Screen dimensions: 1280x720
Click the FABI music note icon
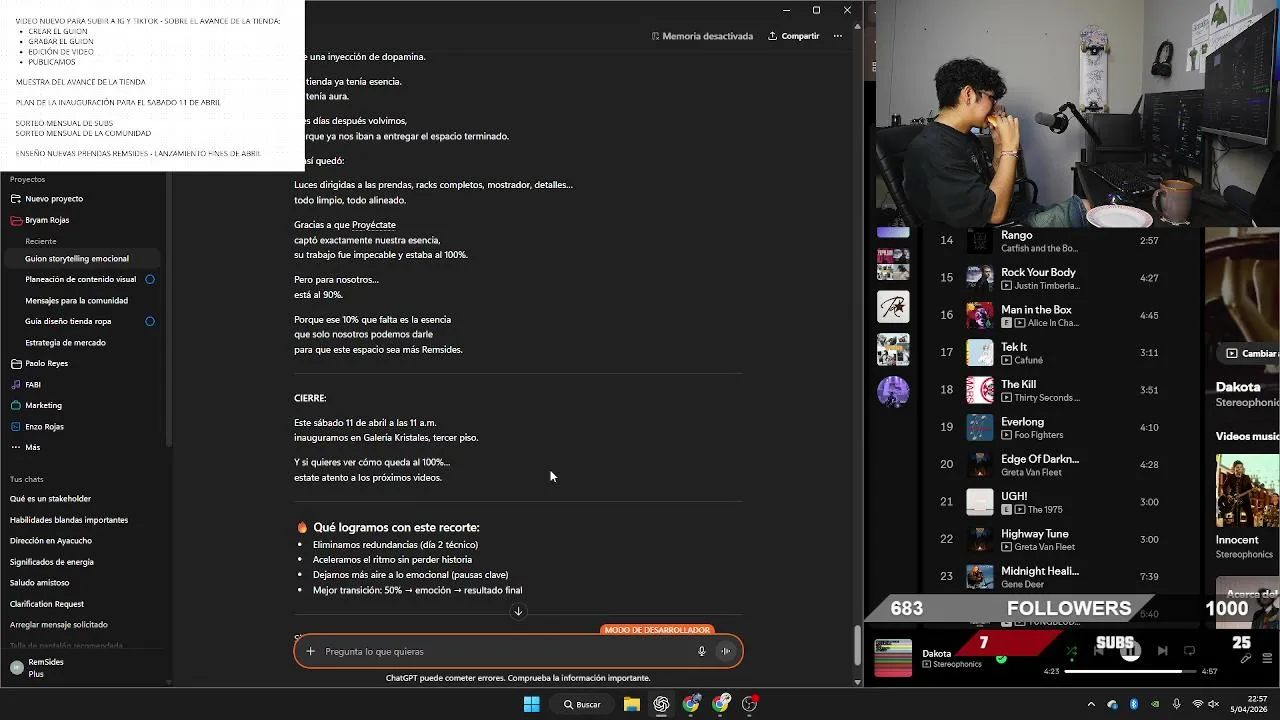coord(16,385)
